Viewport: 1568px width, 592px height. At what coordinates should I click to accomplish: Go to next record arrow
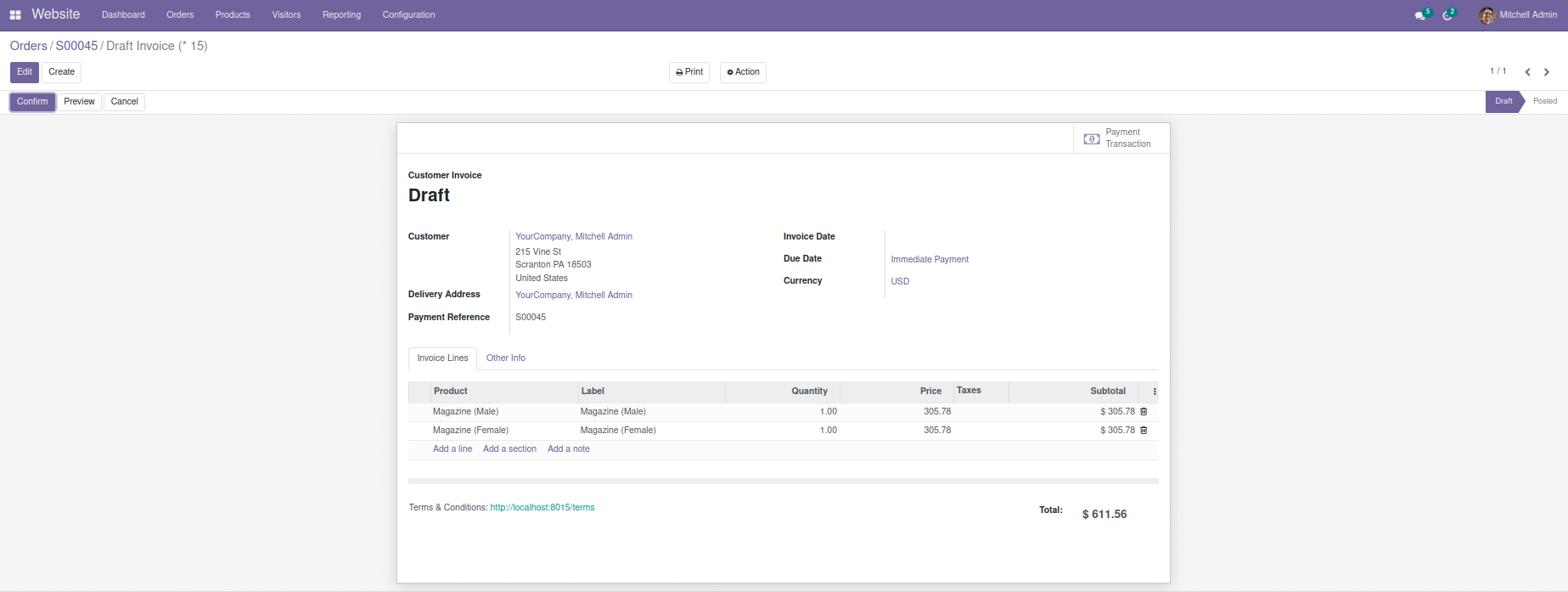(x=1547, y=72)
